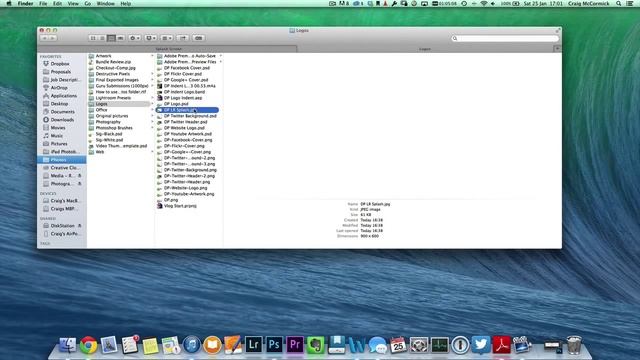Viewport: 640px width, 360px height.
Task: Select Proposals in the sidebar
Action: (61, 72)
